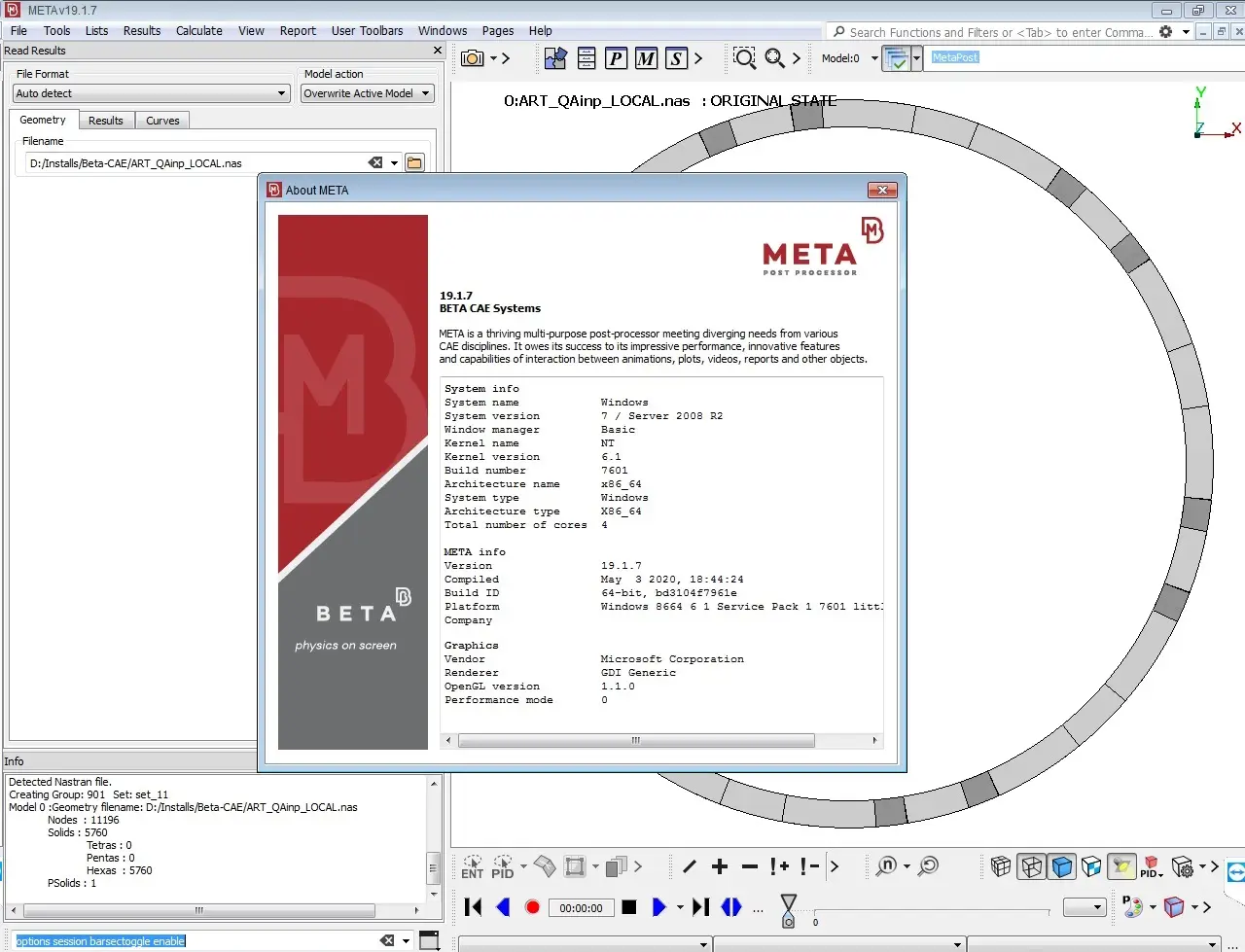Click the command line input field
Screen dimensions: 1245x952
pyautogui.click(x=195, y=941)
